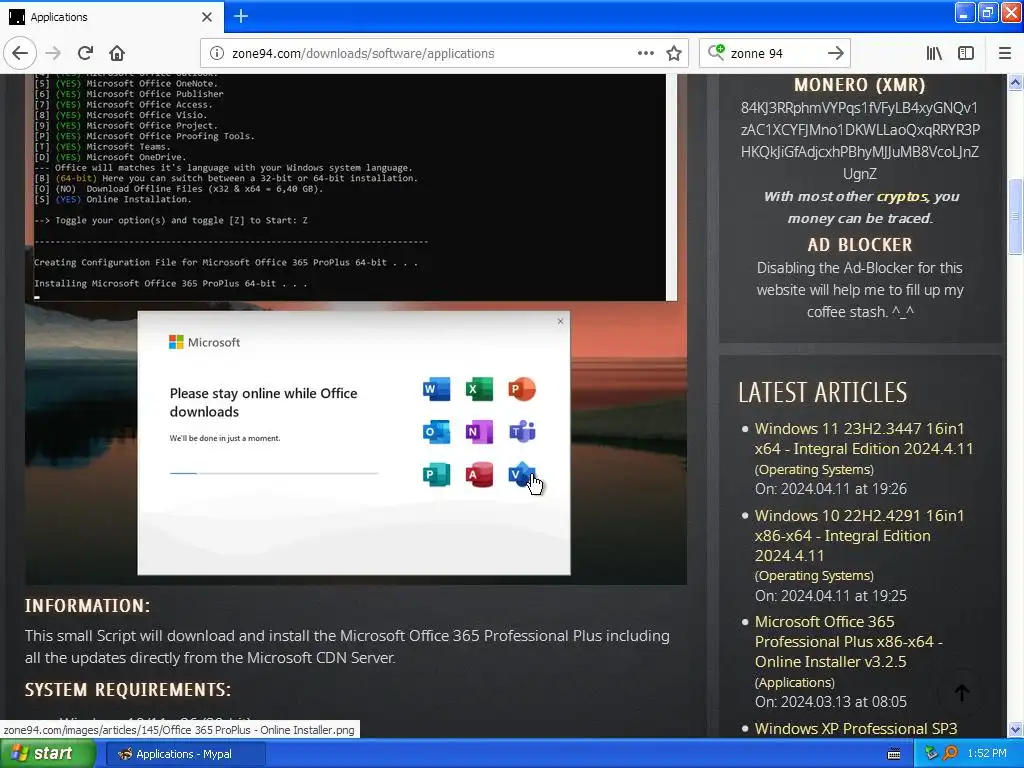Screen dimensions: 1024x768
Task: Click the orange magnifier system tray icon
Action: coord(950,754)
